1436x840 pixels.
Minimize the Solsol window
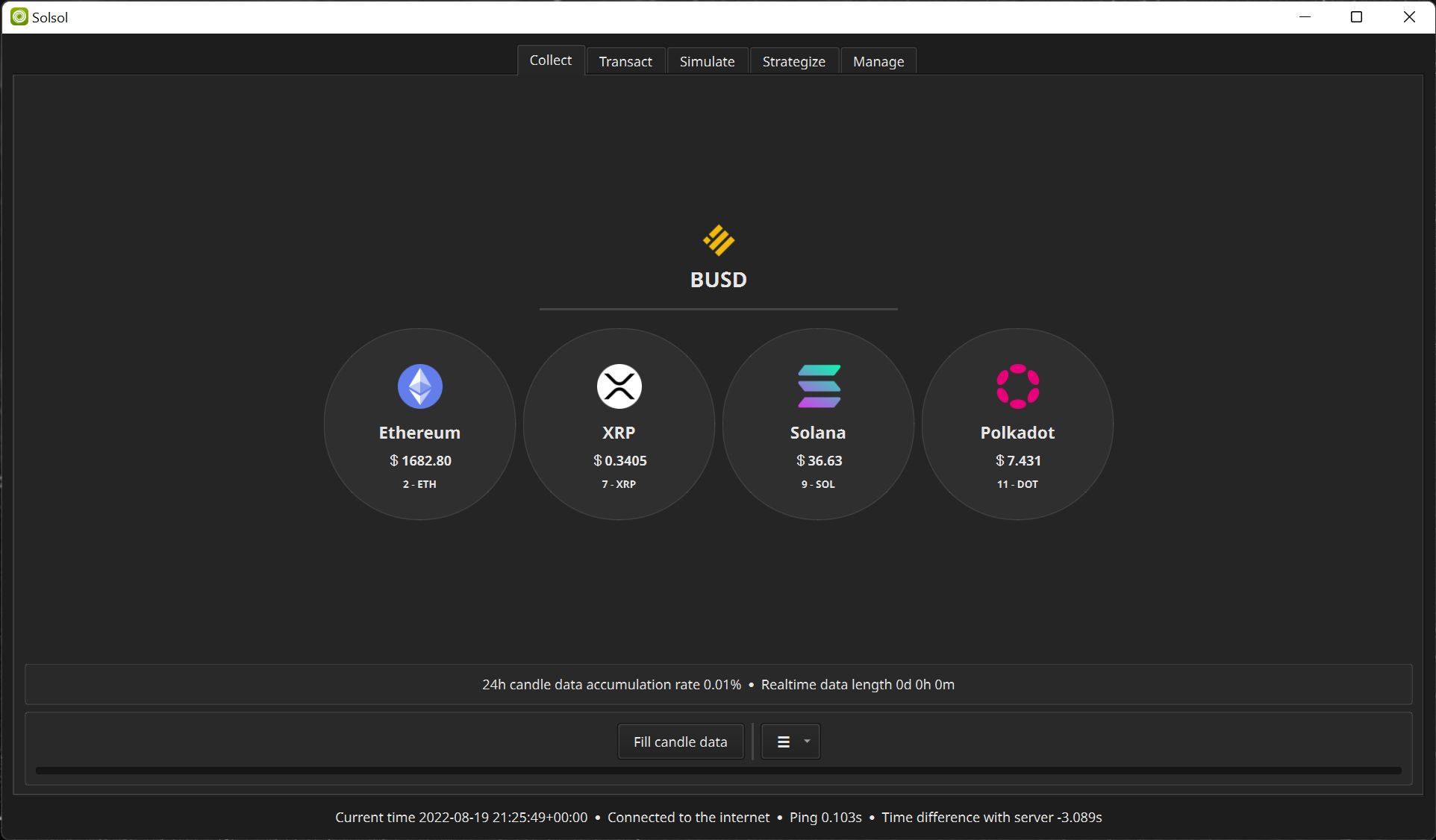pos(1305,16)
